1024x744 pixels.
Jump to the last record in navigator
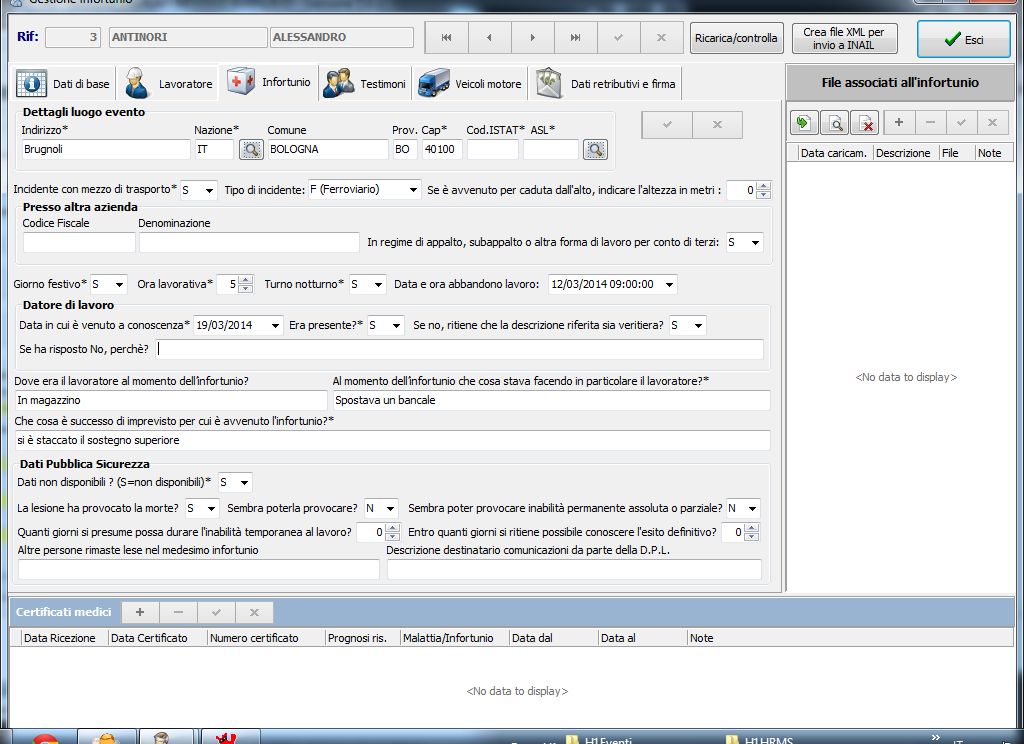pos(575,38)
